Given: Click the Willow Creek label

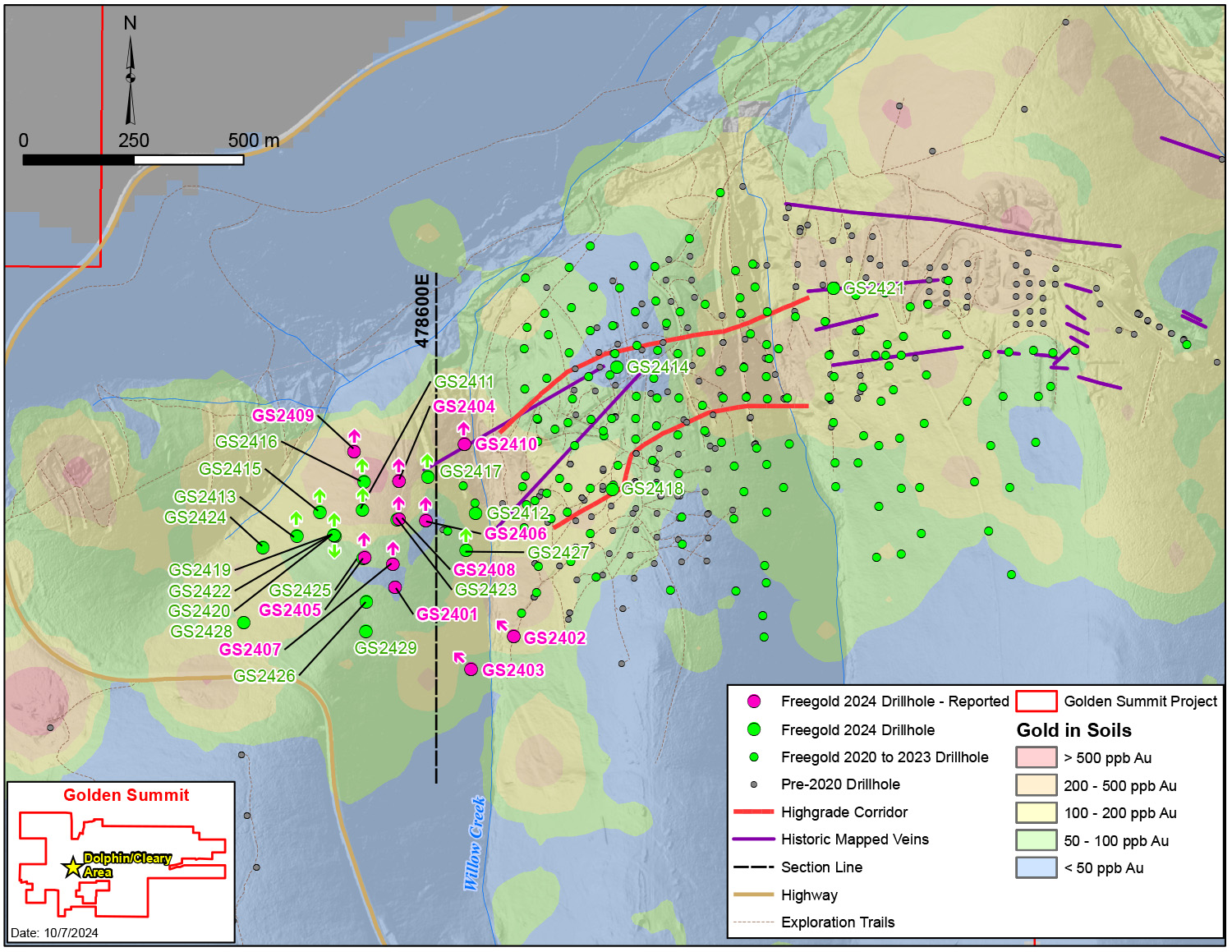Looking at the screenshot, I should coord(475,844).
